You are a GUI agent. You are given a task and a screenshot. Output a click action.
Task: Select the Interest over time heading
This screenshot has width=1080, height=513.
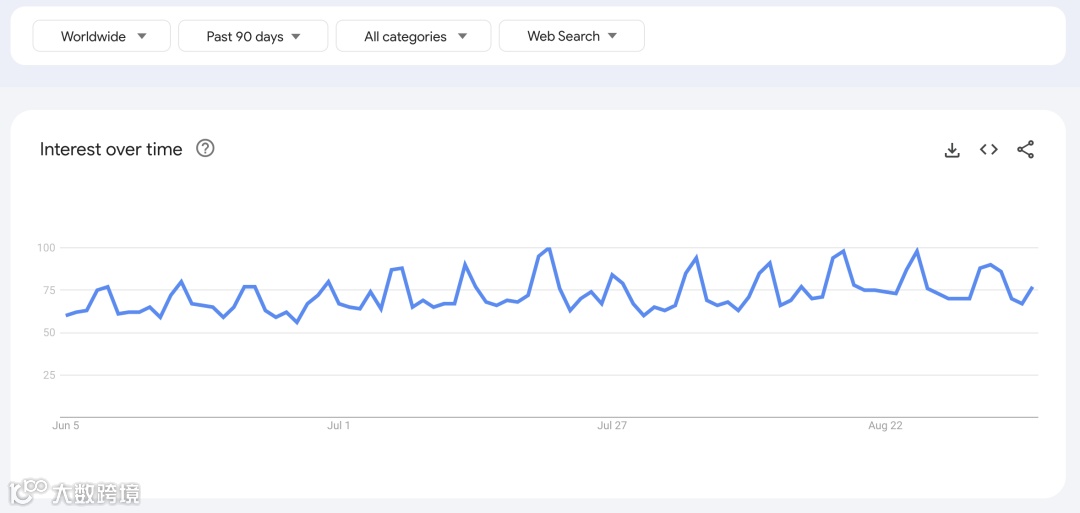(x=111, y=150)
